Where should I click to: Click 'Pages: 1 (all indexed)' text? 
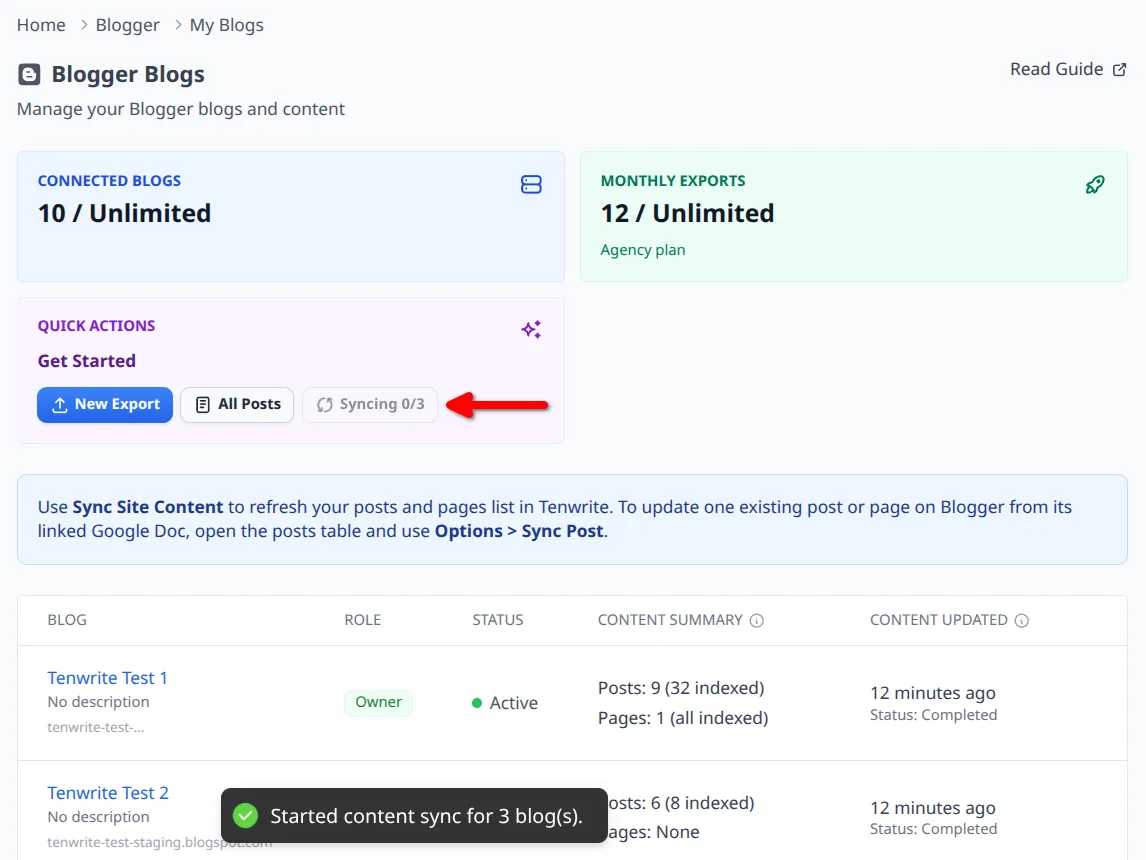pyautogui.click(x=683, y=718)
